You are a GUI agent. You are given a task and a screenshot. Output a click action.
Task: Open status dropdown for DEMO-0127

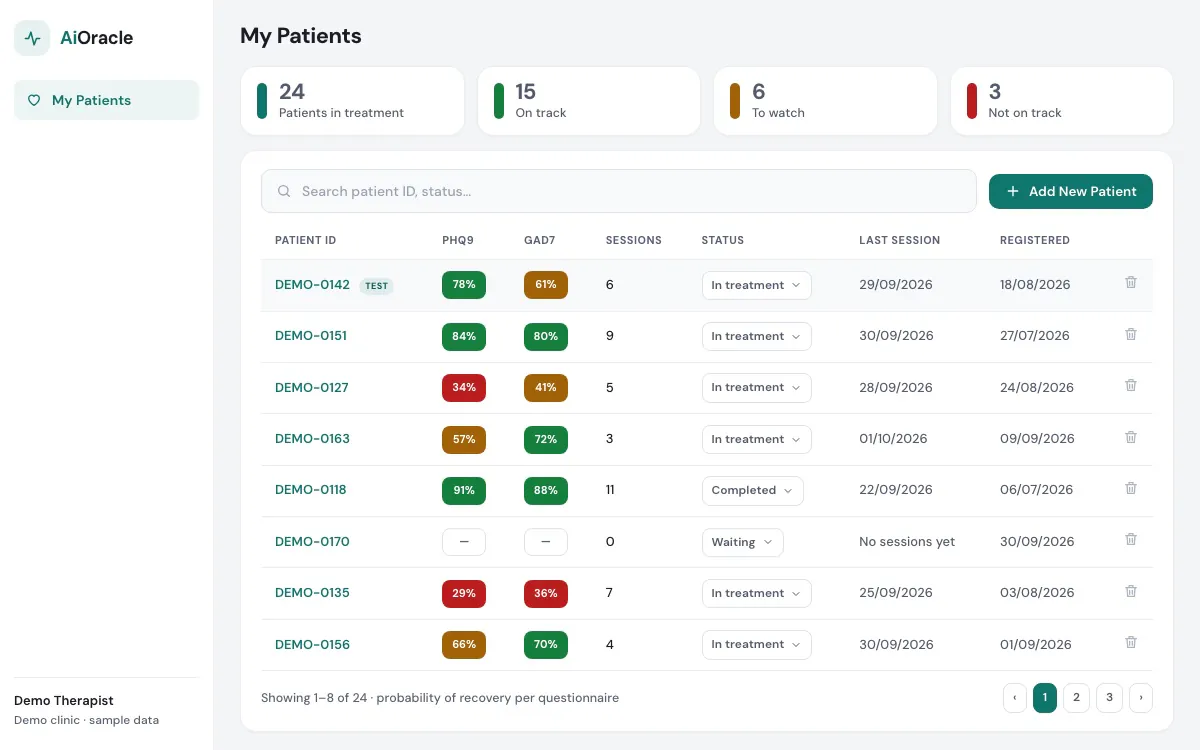pos(756,388)
